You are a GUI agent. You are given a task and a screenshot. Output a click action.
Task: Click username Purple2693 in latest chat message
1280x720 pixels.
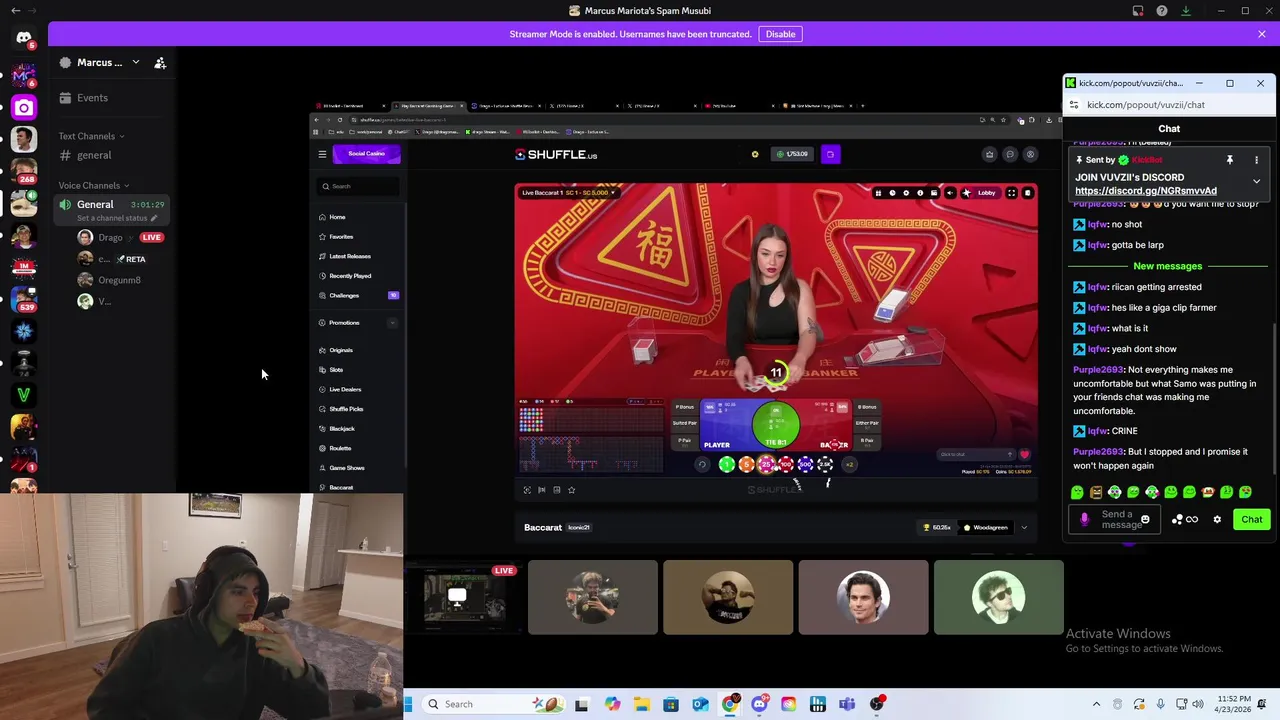coord(1099,452)
